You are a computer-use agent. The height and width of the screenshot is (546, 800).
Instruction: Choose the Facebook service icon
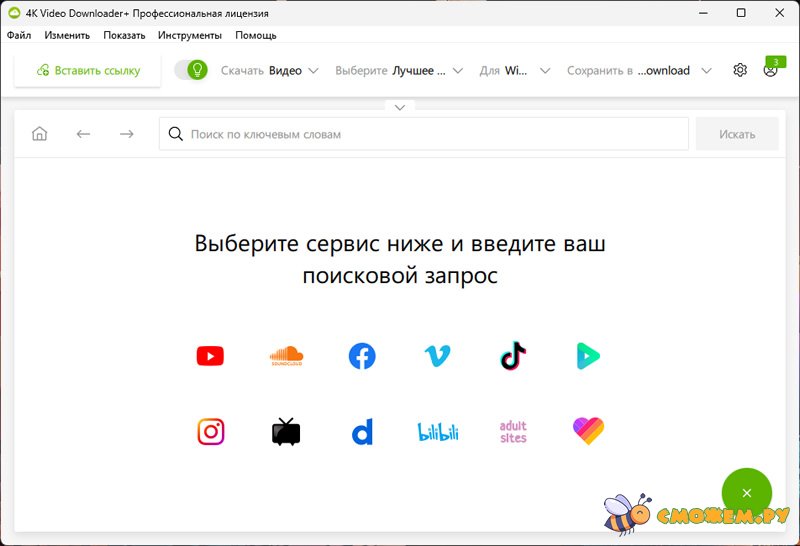pyautogui.click(x=362, y=356)
